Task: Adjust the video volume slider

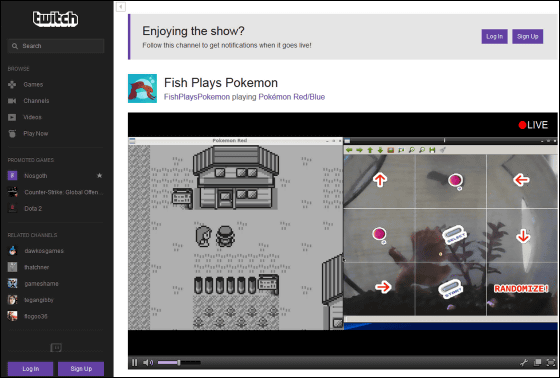Action: (179, 363)
